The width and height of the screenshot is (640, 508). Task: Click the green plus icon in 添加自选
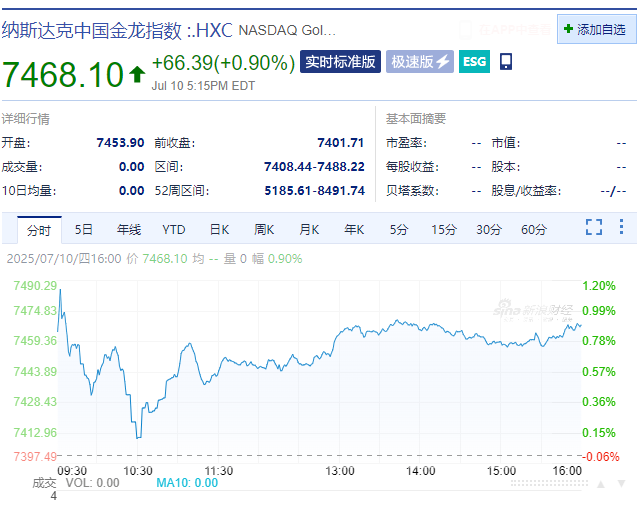pyautogui.click(x=568, y=29)
